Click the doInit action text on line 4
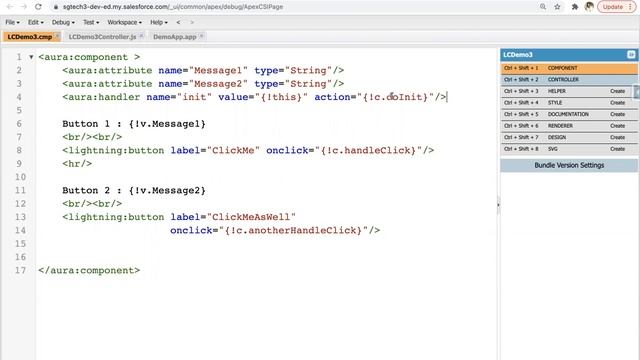 click(404, 97)
